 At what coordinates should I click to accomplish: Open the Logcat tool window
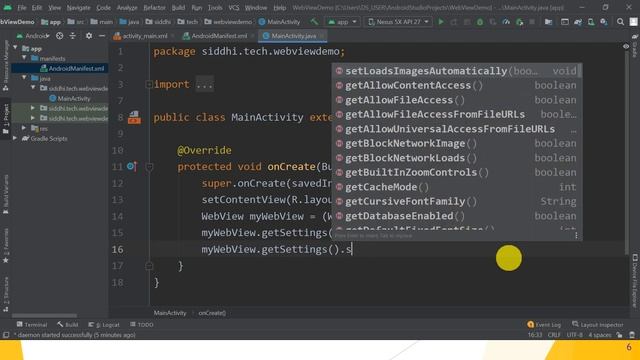pos(104,324)
